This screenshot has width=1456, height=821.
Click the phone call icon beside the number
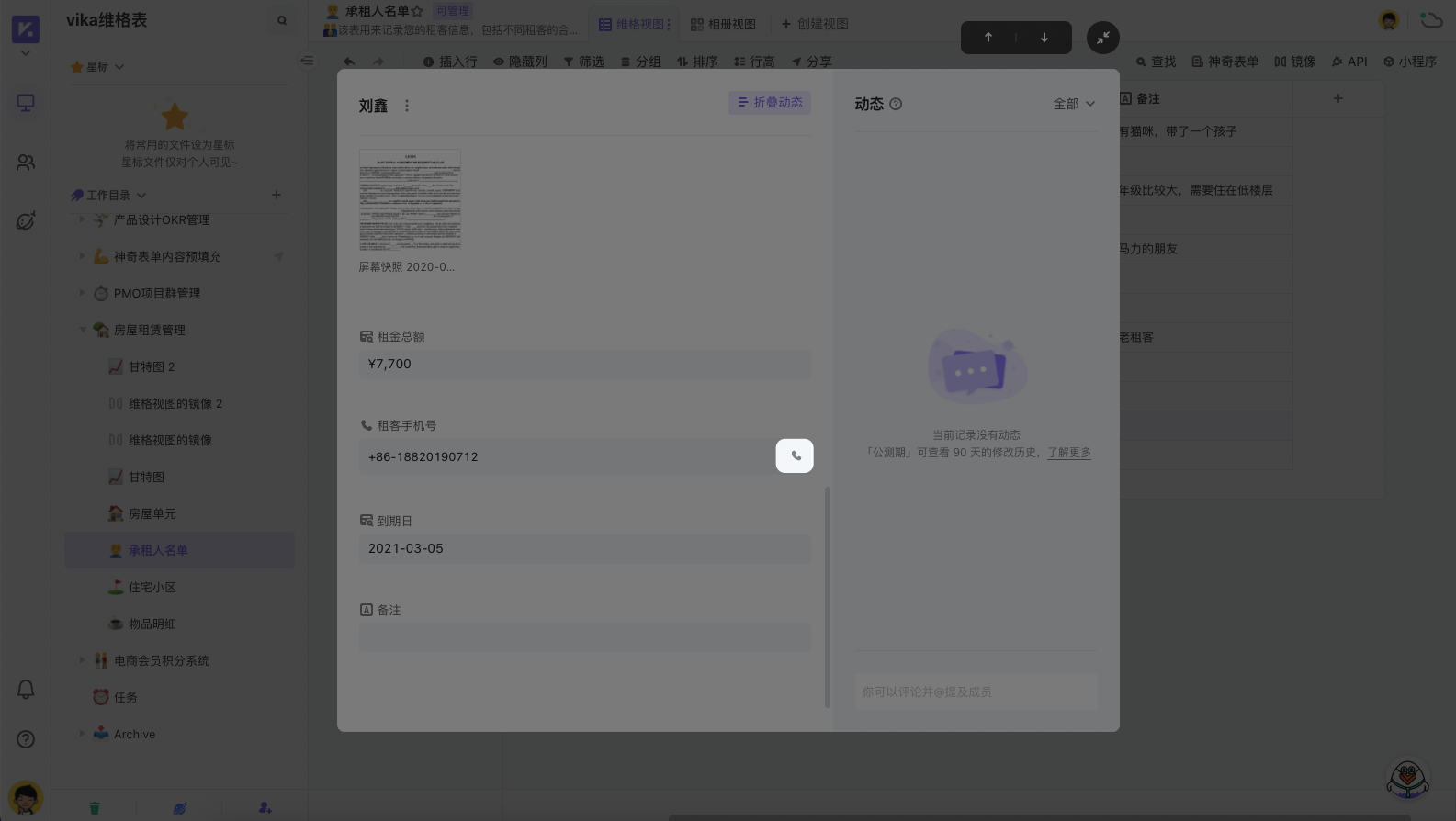pyautogui.click(x=795, y=455)
